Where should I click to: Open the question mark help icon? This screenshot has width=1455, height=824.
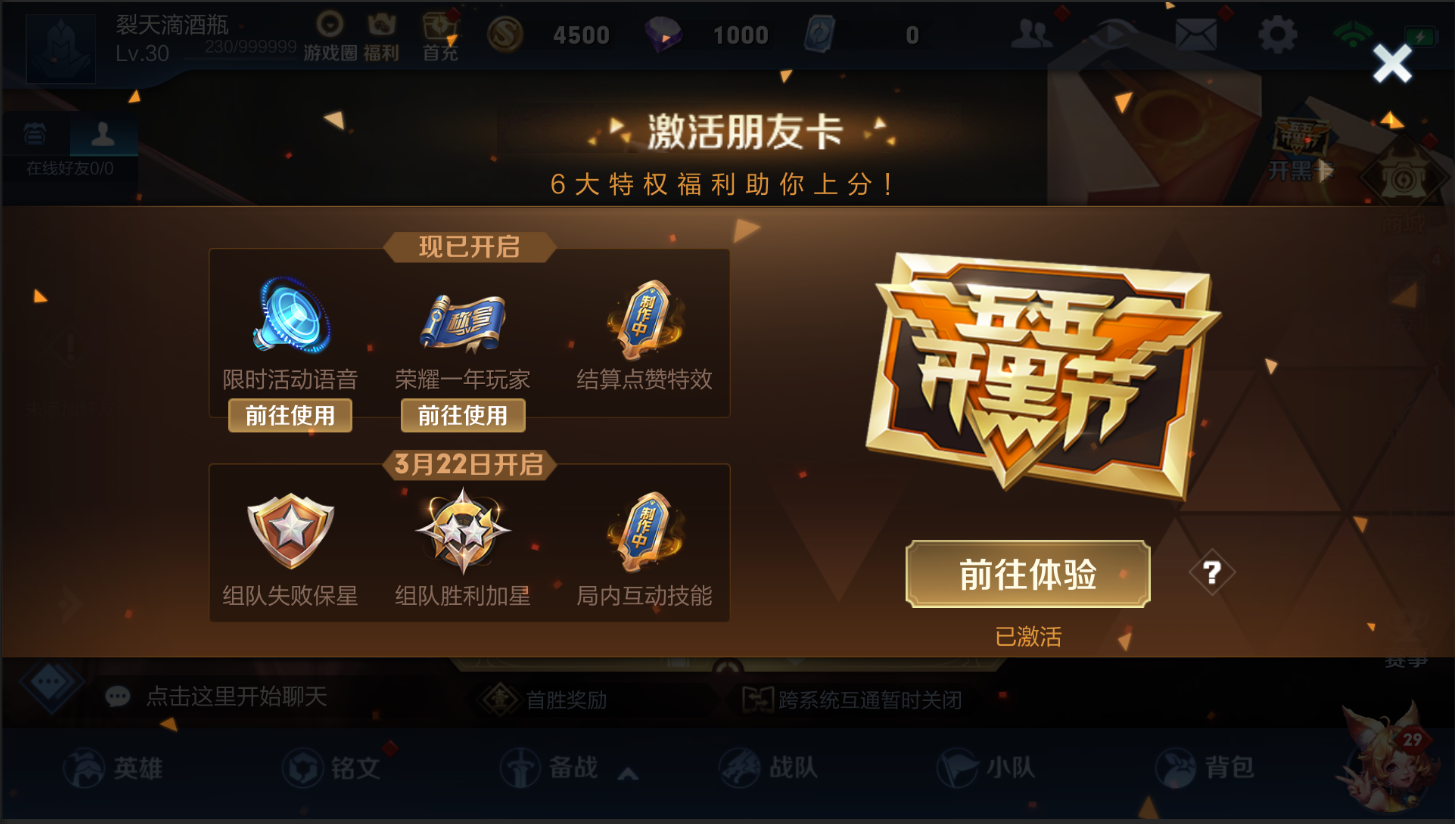[x=1212, y=573]
